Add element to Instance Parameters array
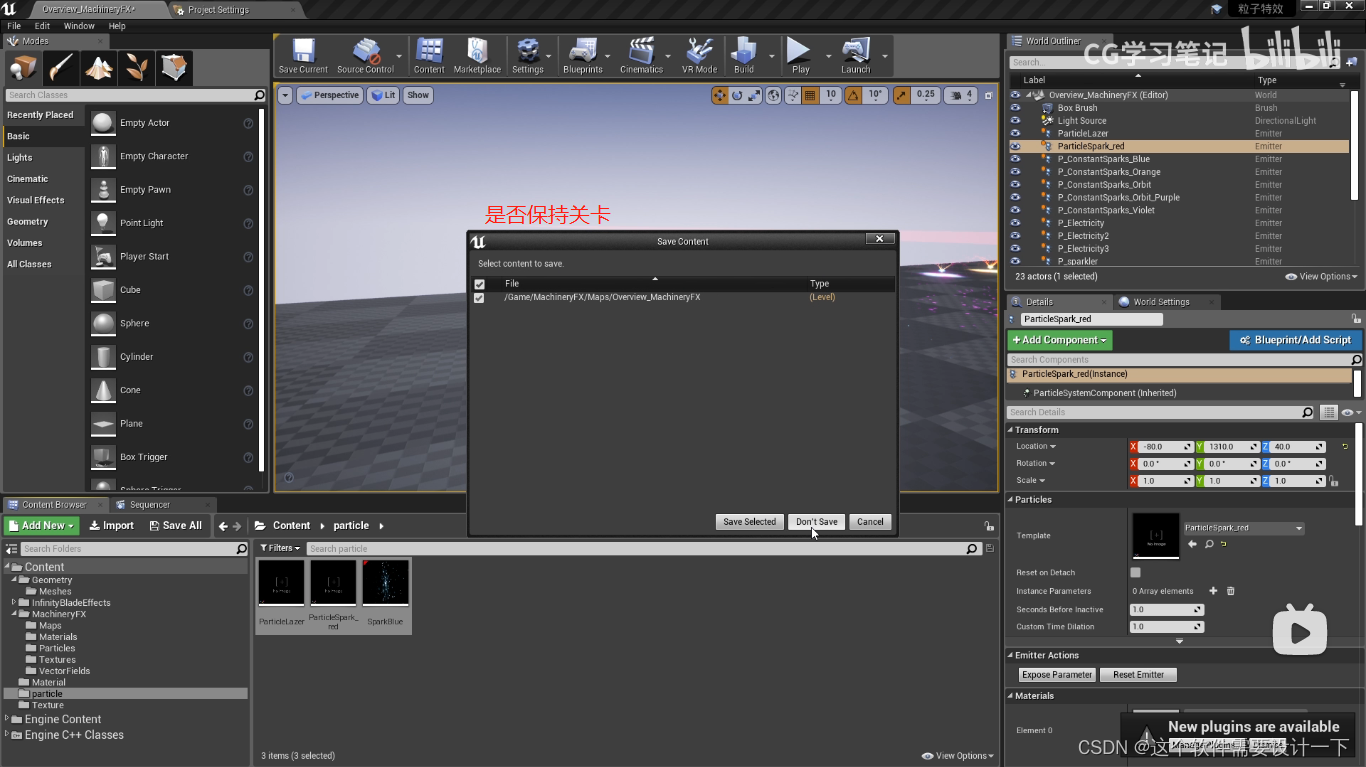The image size is (1366, 767). pos(1213,591)
